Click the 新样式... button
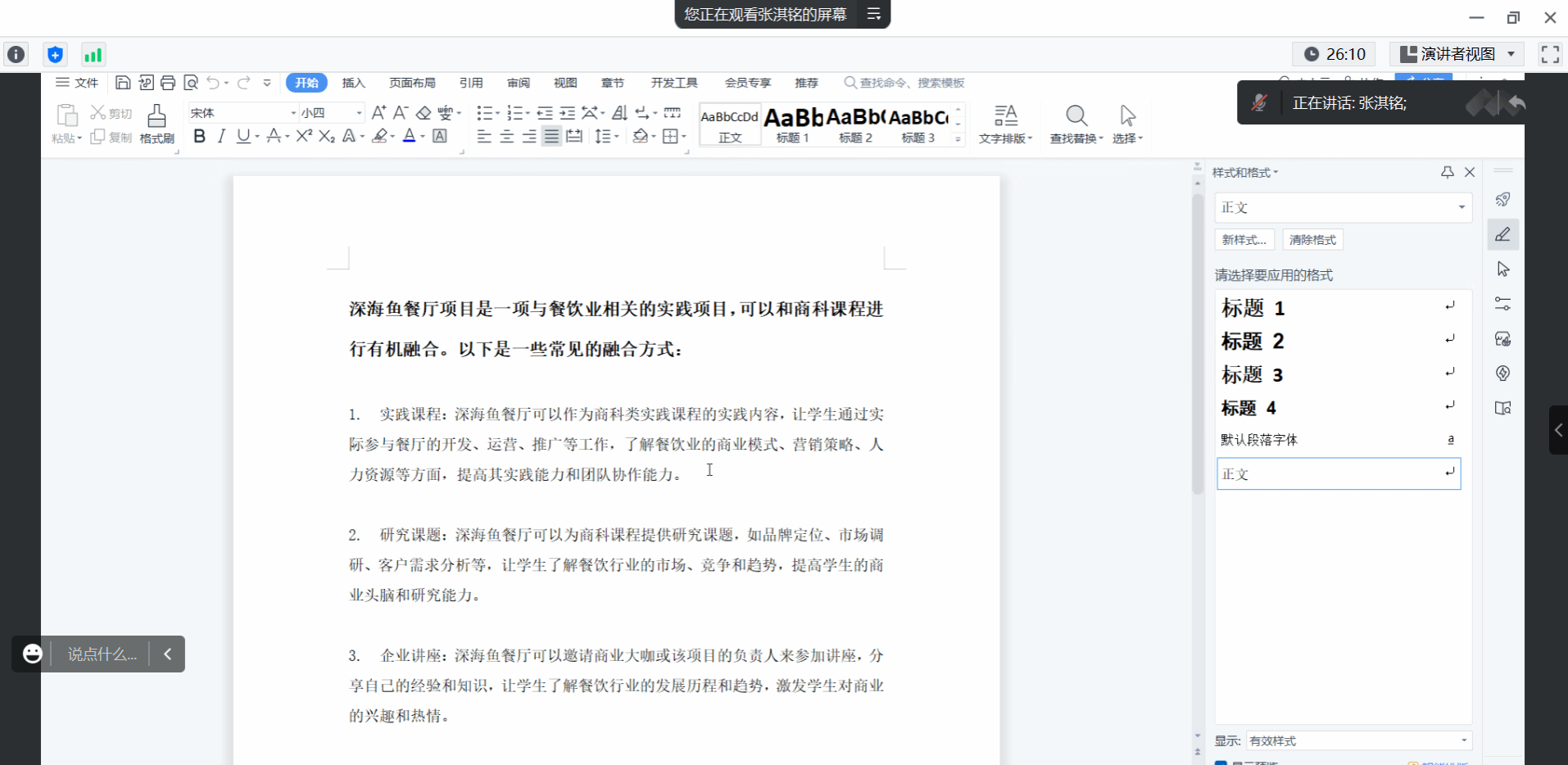 (x=1244, y=240)
